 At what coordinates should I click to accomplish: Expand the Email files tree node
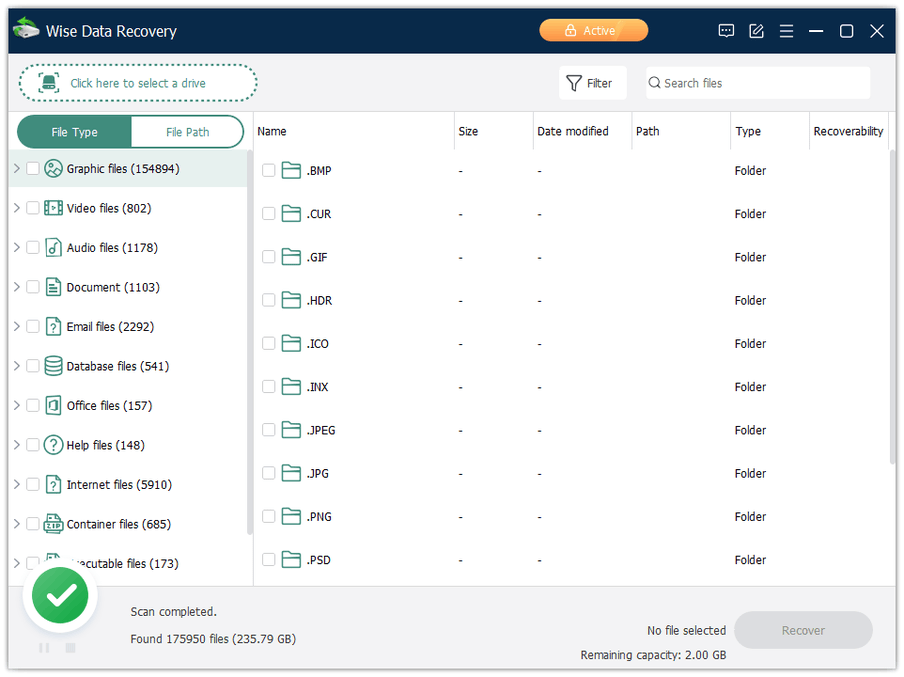point(17,326)
